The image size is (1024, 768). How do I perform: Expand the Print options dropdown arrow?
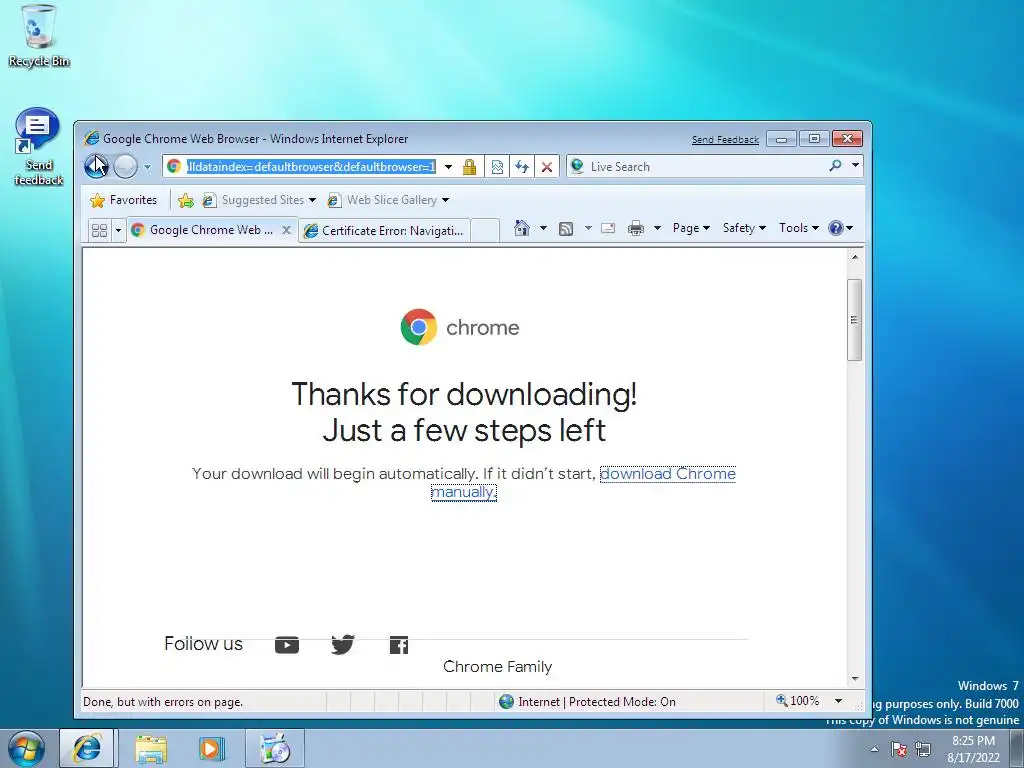658,228
